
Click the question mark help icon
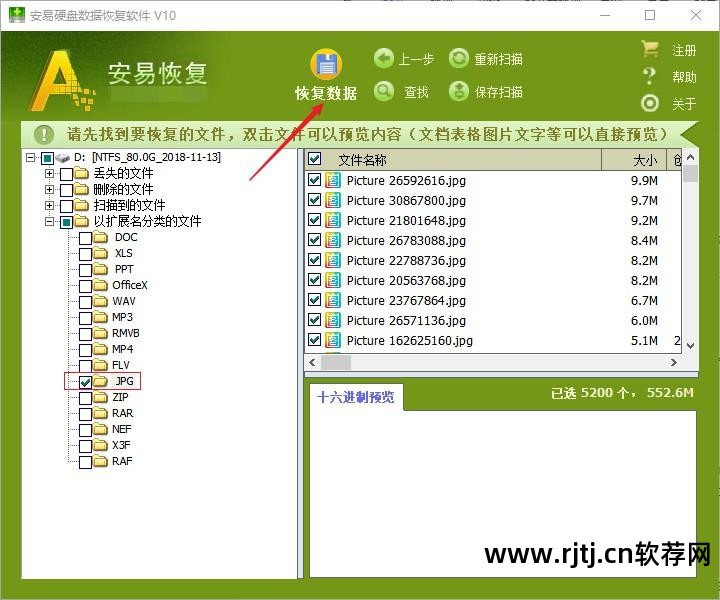[x=649, y=76]
